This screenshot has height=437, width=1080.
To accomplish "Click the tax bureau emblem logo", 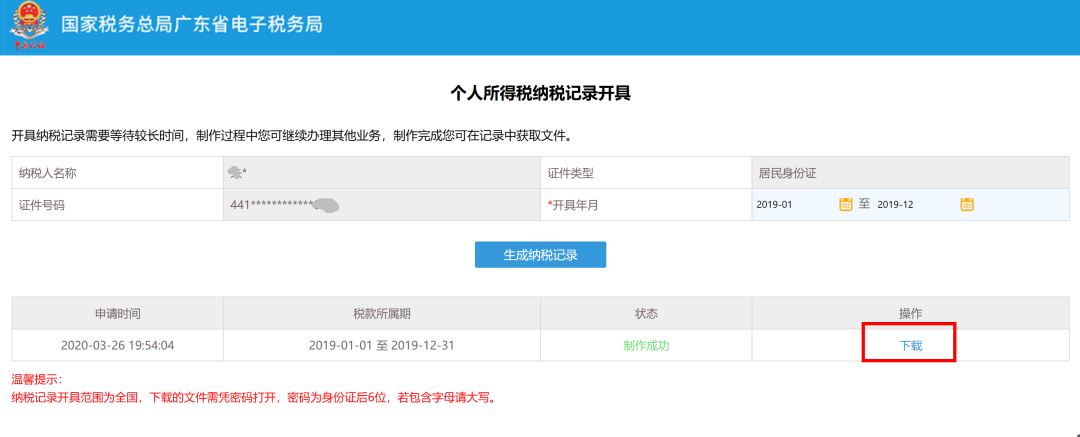I will 29,27.
